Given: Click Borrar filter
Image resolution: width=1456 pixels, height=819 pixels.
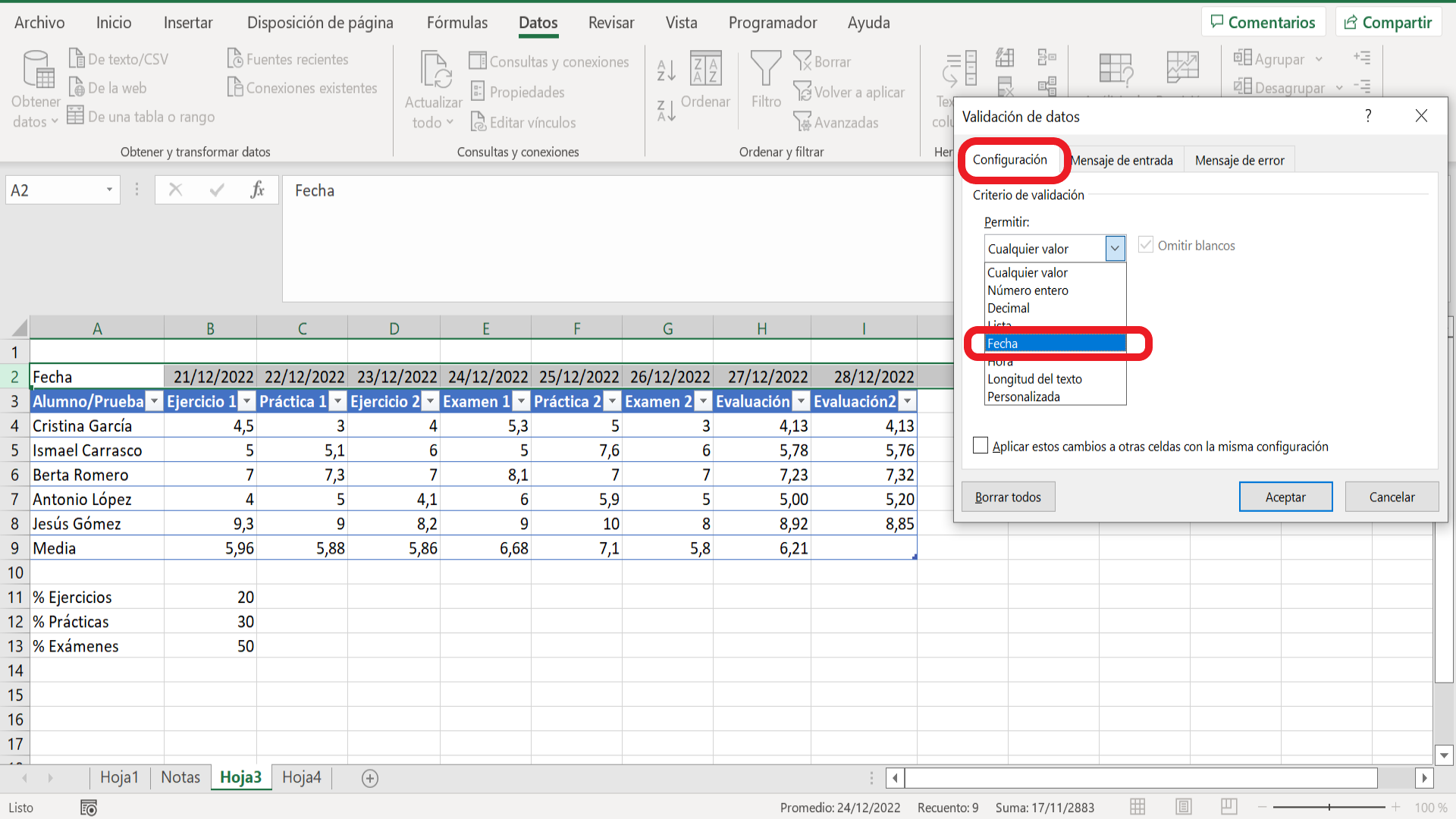Looking at the screenshot, I should coord(823,61).
